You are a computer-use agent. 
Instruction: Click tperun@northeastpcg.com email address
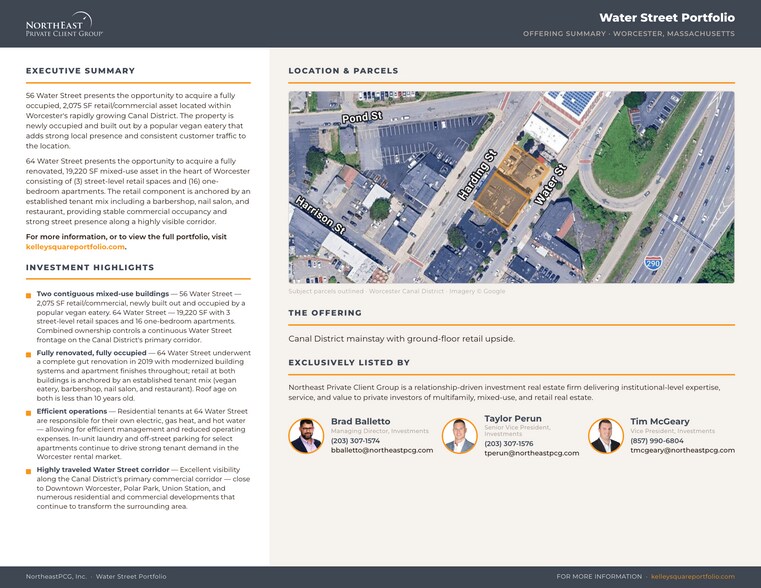click(x=531, y=453)
